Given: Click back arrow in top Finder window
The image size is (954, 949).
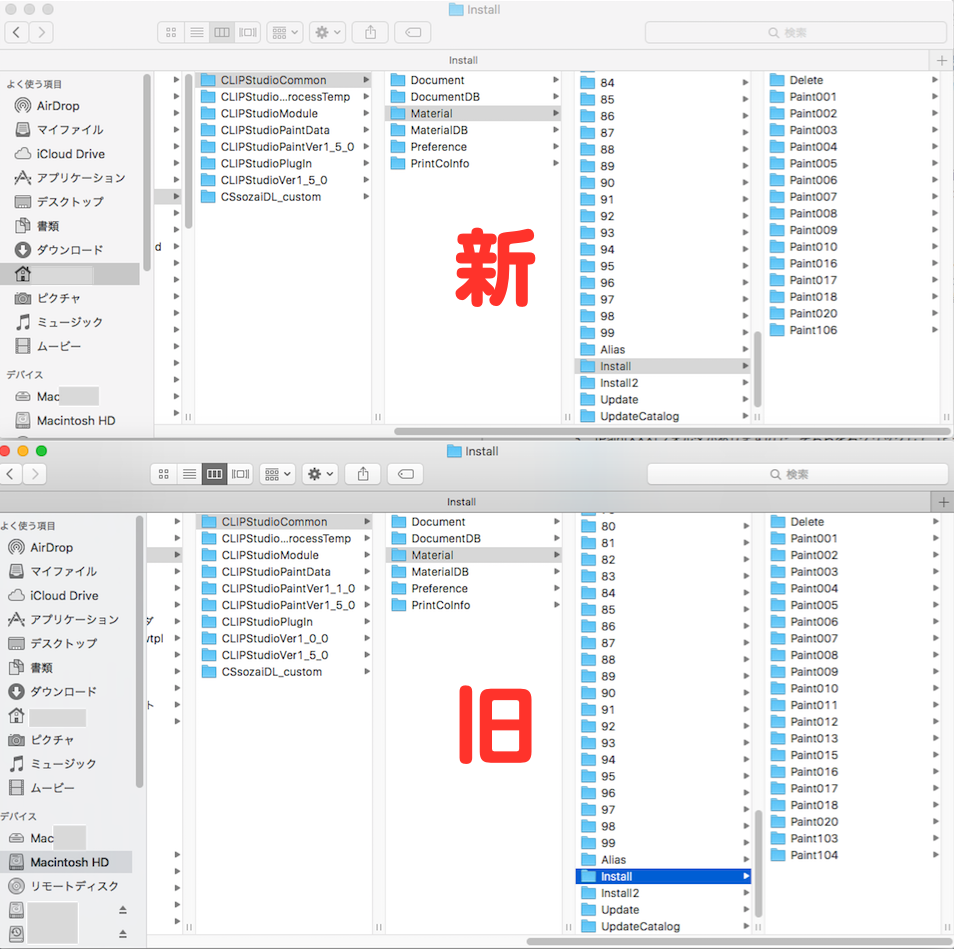Looking at the screenshot, I should coord(17,32).
